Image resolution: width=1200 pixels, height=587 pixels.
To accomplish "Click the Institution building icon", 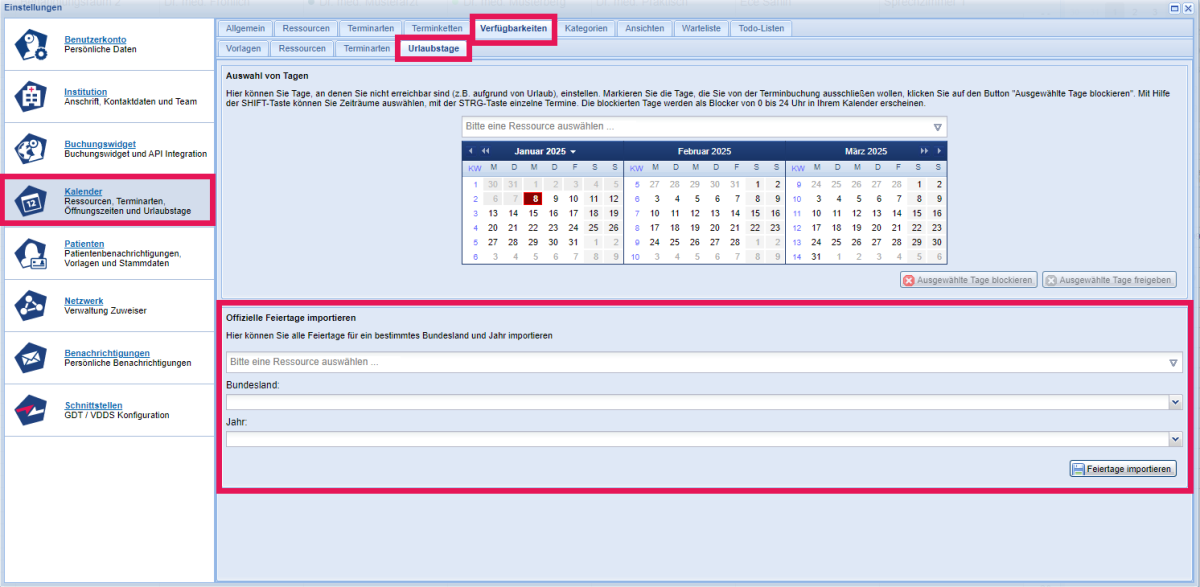I will coord(31,97).
